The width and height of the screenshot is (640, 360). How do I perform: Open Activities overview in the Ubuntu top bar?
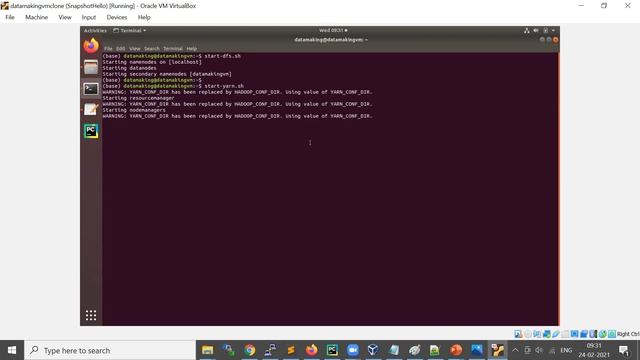[95, 31]
